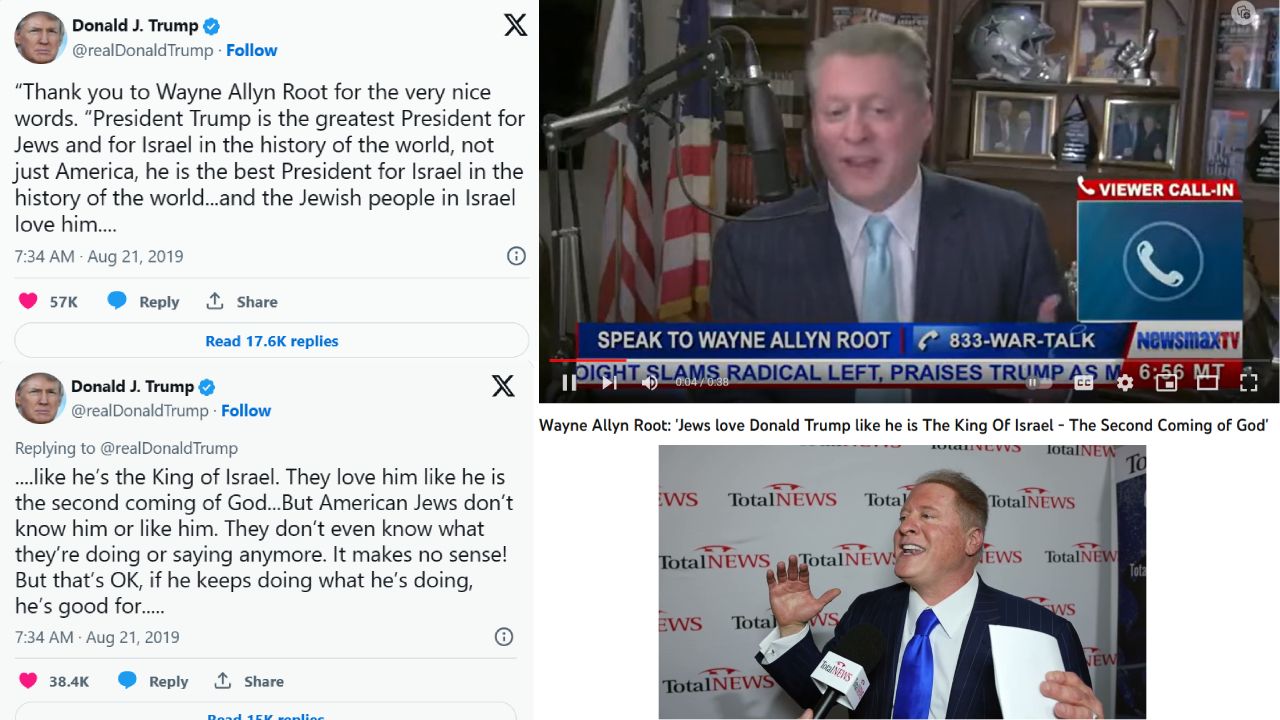
Task: Enable theater mode view
Action: point(1208,381)
